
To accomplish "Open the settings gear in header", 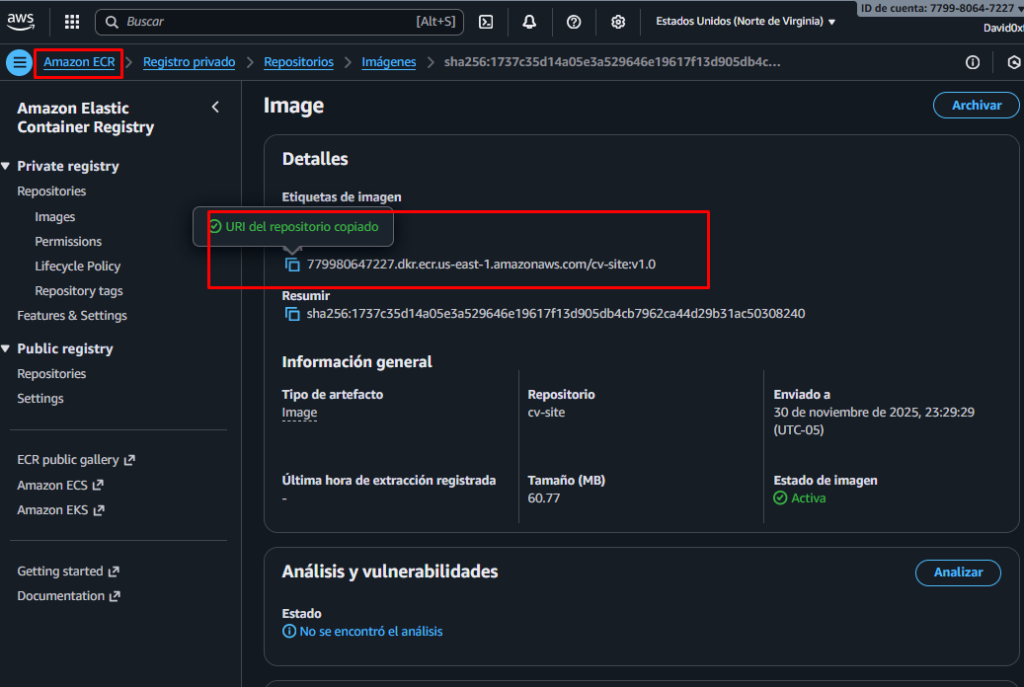I will point(618,21).
